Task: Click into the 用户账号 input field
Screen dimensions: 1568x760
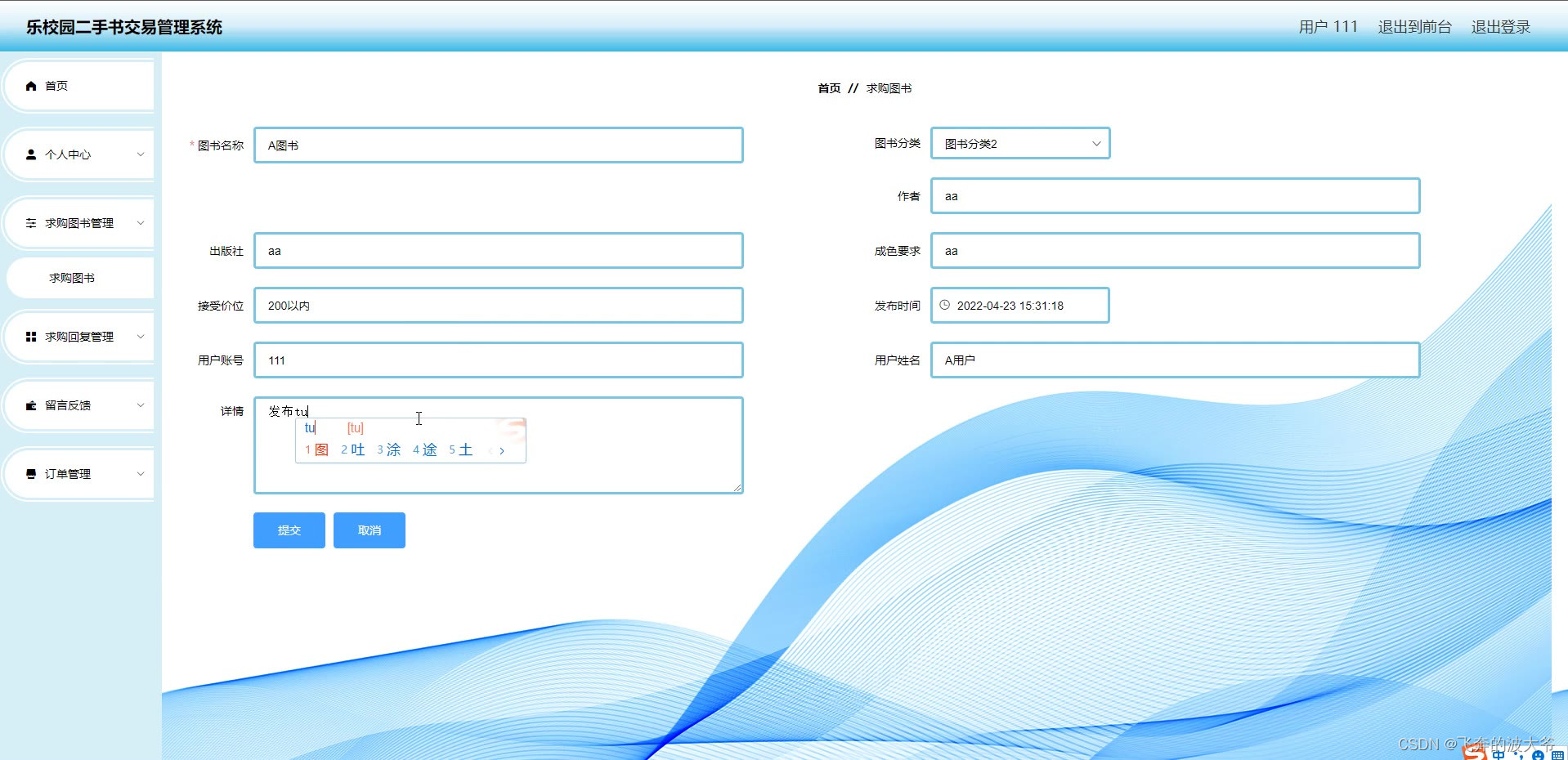Action: [x=499, y=360]
